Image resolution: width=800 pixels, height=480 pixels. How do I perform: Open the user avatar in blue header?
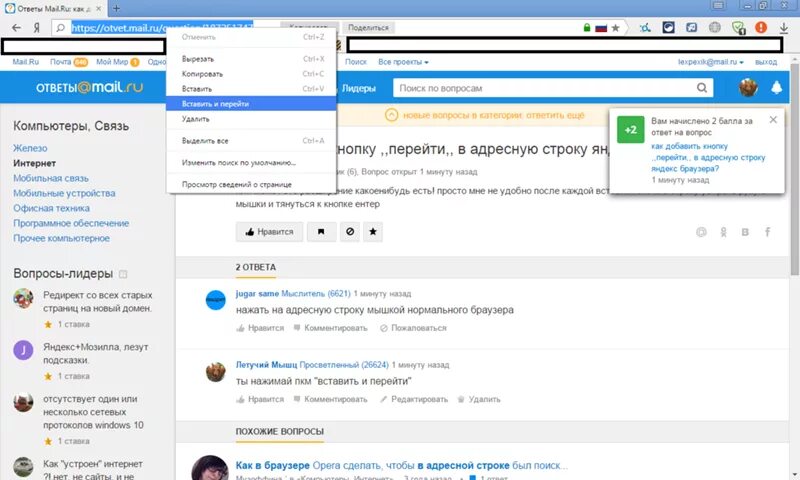(x=748, y=88)
